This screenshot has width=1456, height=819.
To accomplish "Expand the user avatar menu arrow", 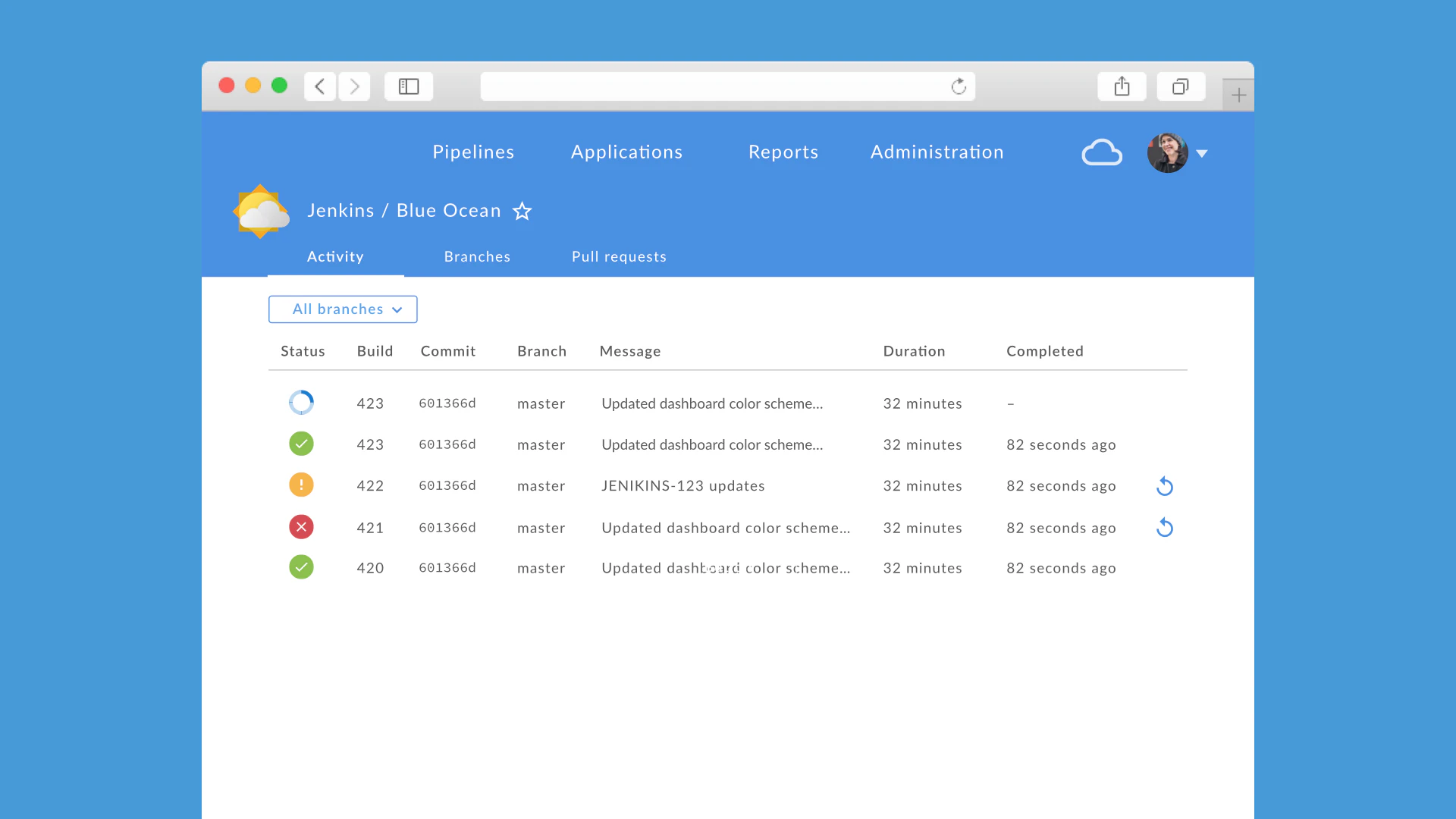I will [x=1202, y=153].
